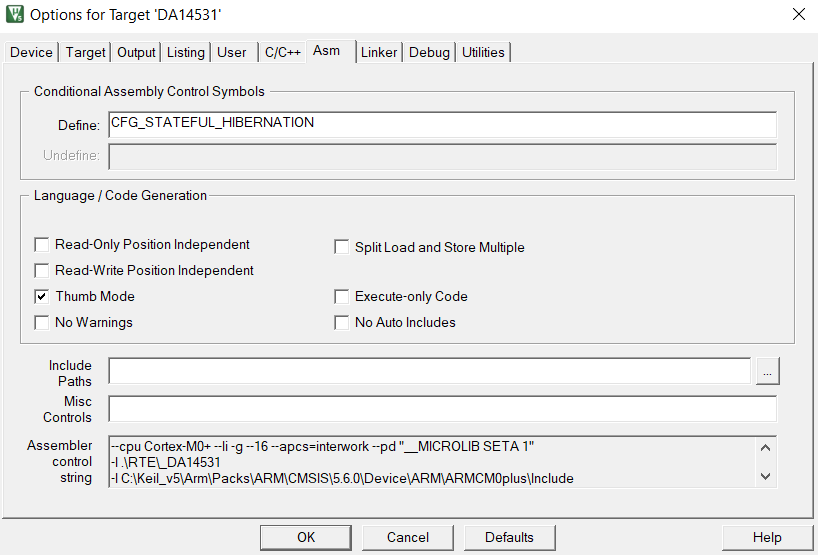Uncheck the Thumb Mode checkbox

[x=42, y=297]
